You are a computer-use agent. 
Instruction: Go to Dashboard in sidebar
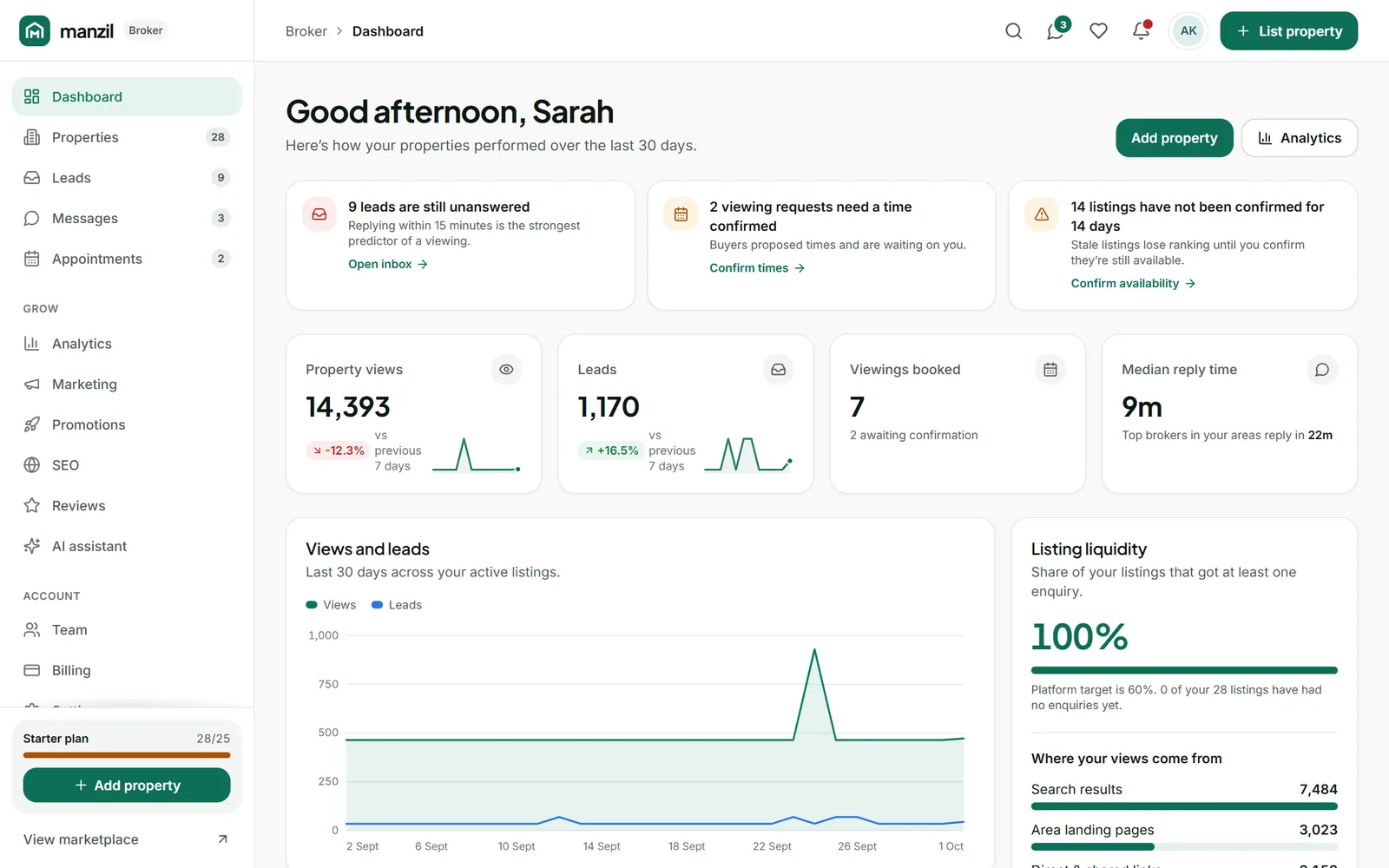tap(127, 96)
